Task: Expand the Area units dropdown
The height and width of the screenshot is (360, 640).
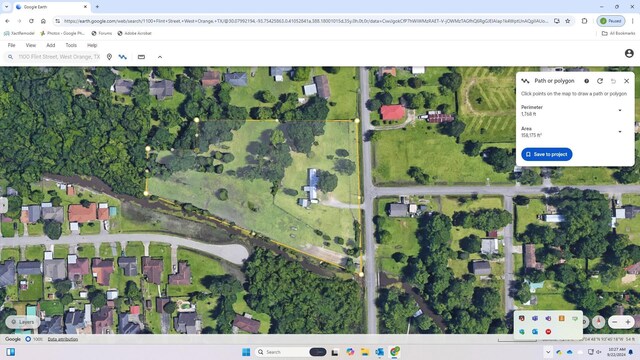Action: 620,131
